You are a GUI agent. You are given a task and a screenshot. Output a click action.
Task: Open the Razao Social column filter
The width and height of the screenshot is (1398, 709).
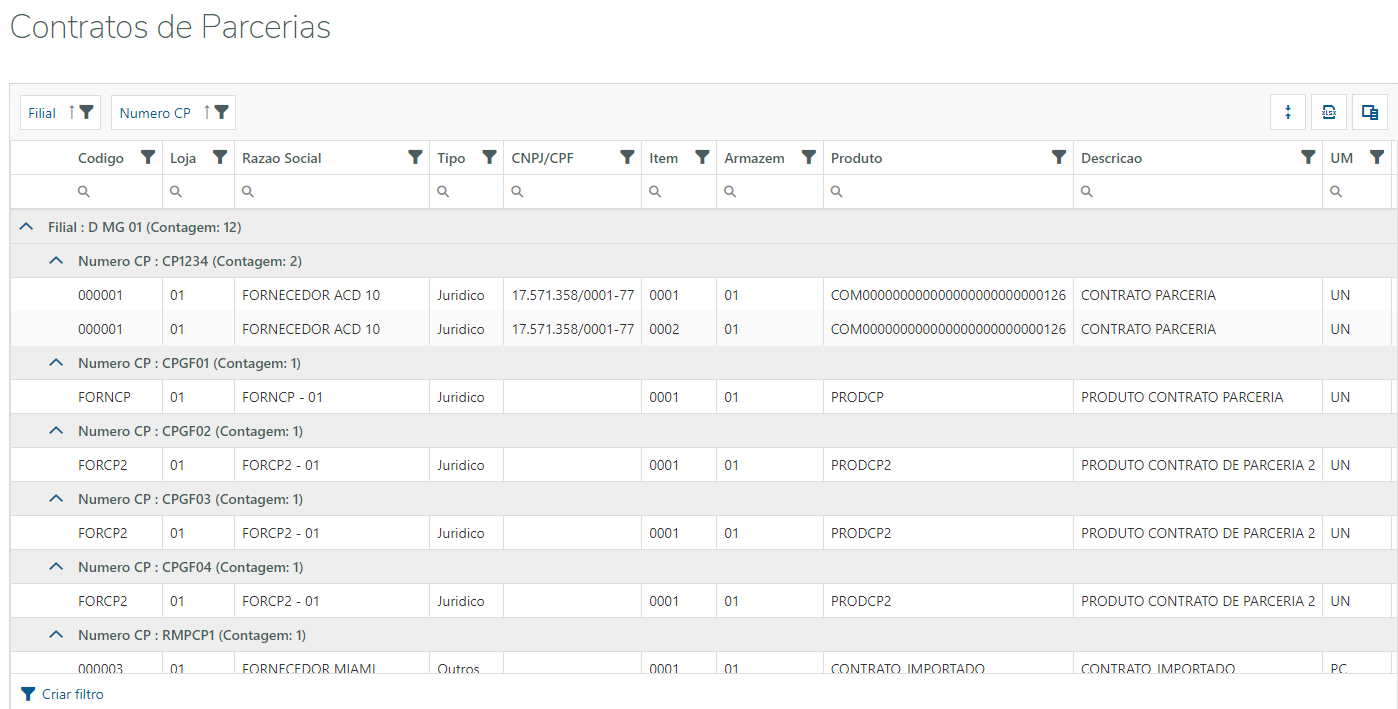pos(415,157)
